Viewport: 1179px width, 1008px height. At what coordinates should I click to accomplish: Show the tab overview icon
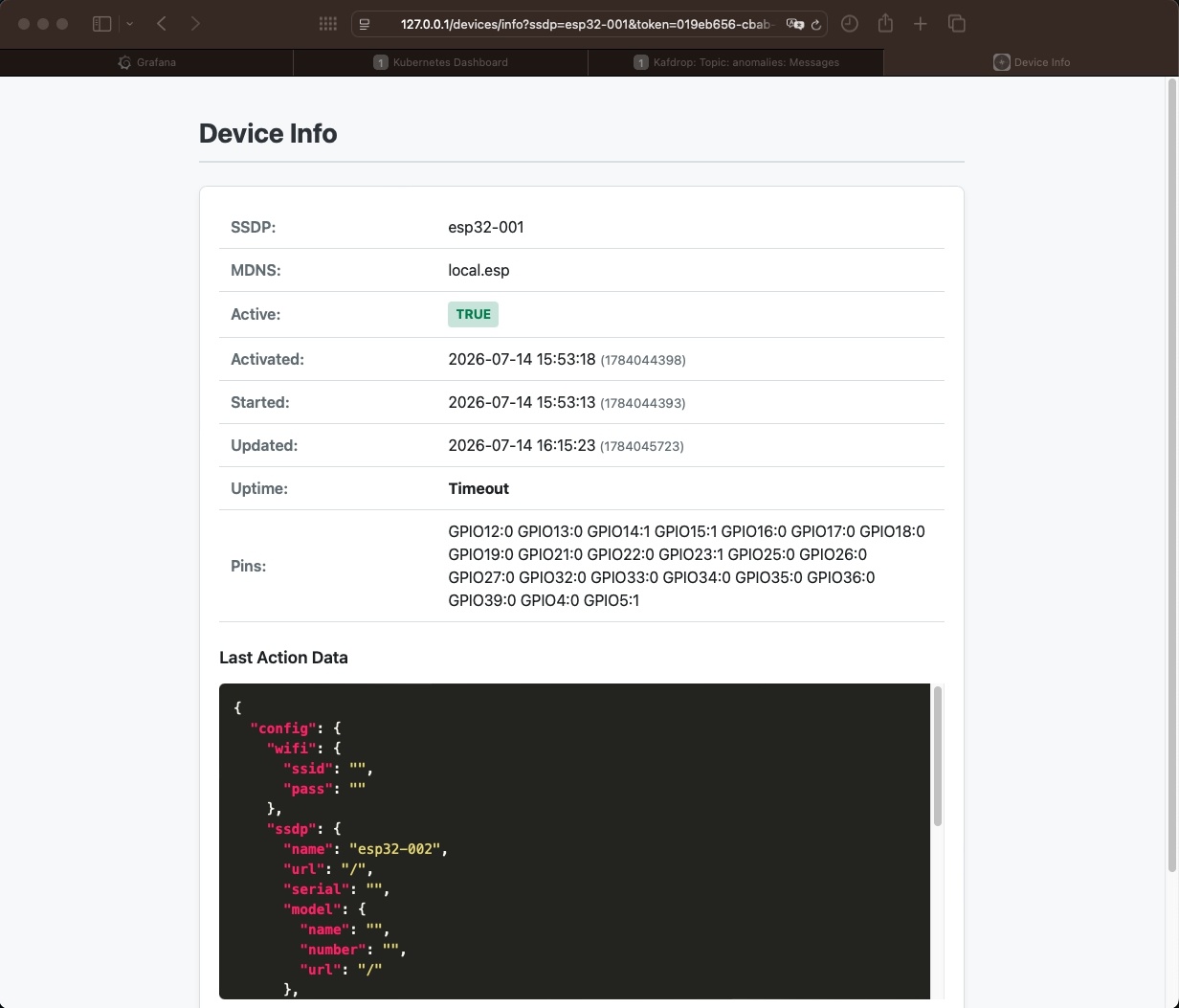(x=956, y=24)
